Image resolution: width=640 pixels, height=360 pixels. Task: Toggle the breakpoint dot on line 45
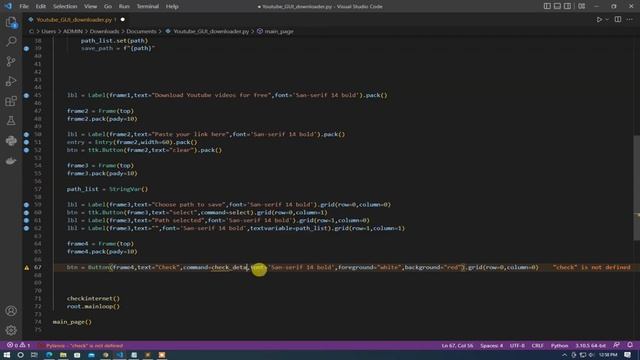click(27, 96)
